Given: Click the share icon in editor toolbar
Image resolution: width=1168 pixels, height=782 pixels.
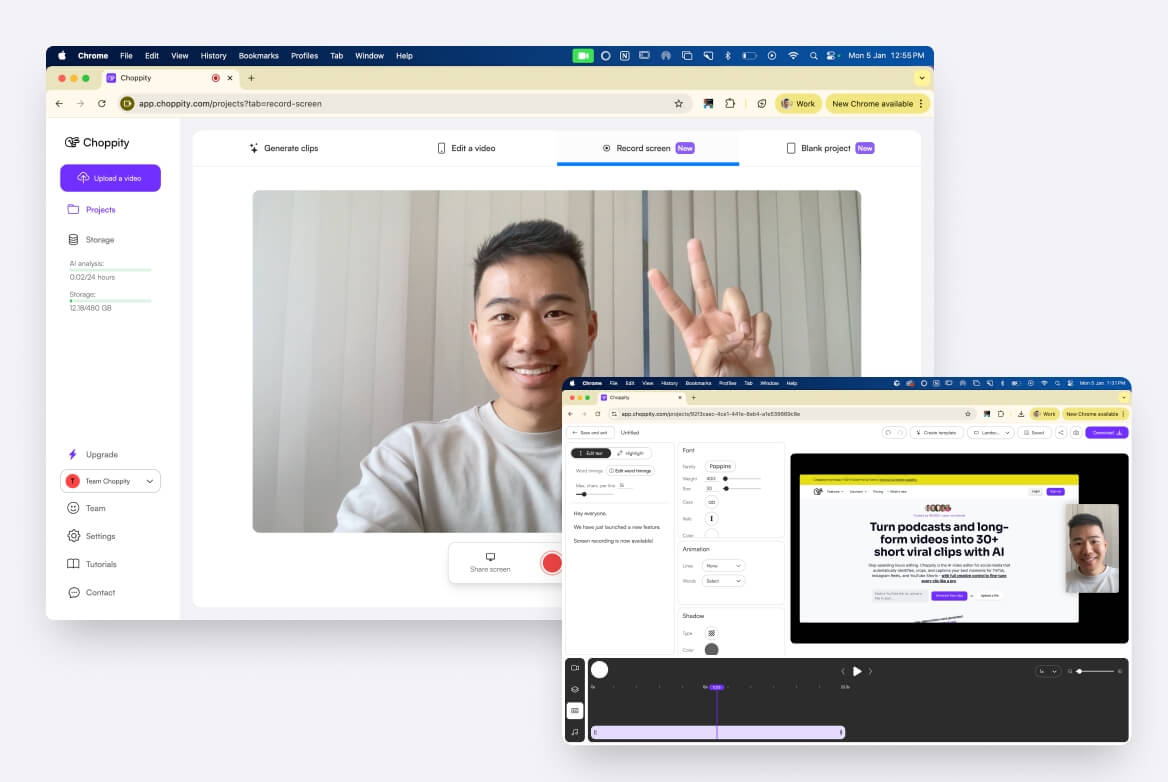Looking at the screenshot, I should click(1061, 433).
